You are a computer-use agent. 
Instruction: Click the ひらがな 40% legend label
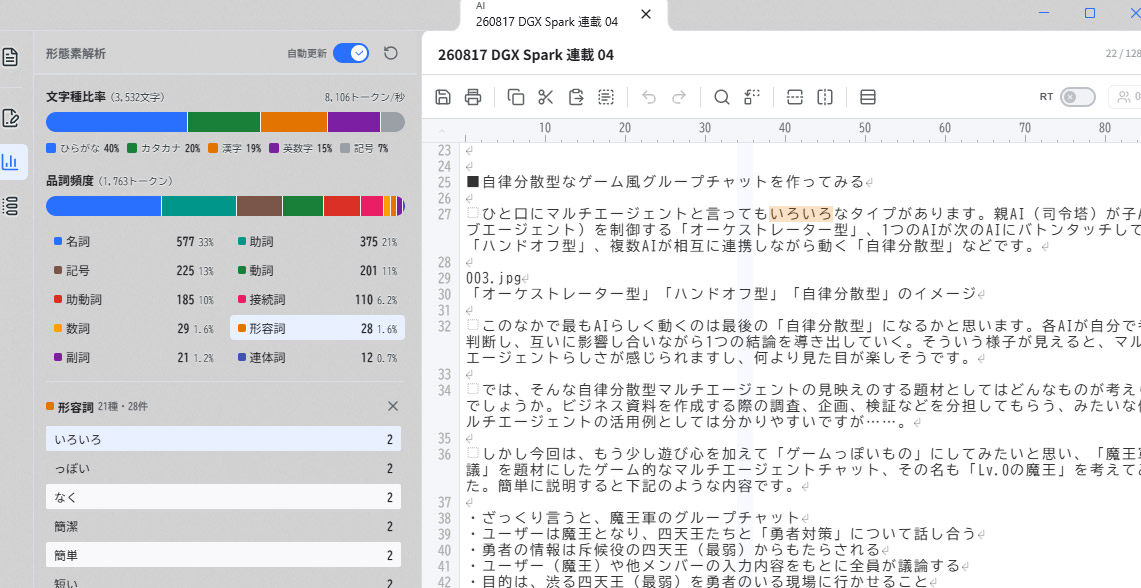[83, 148]
